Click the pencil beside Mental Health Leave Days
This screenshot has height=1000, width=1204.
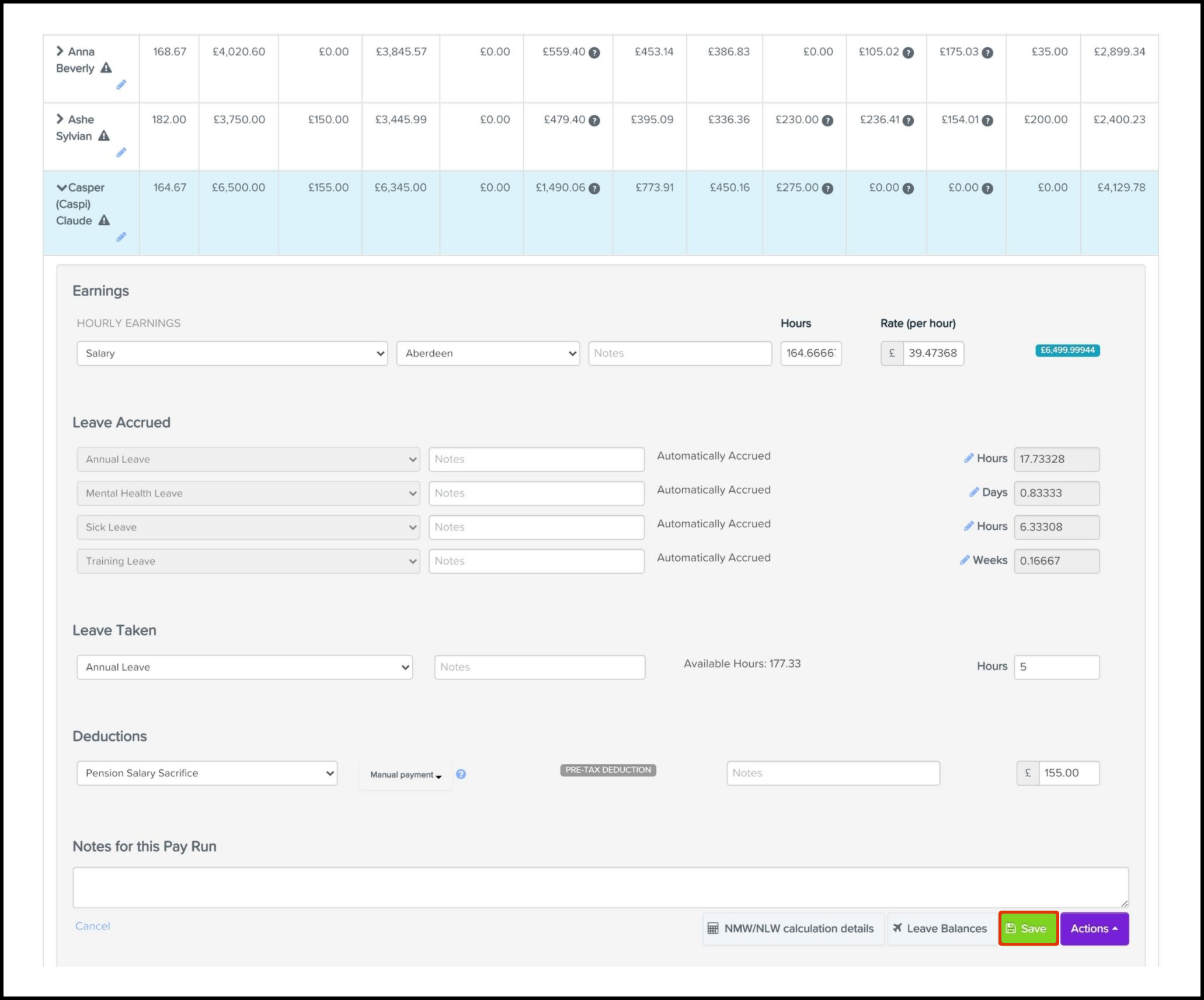[973, 492]
